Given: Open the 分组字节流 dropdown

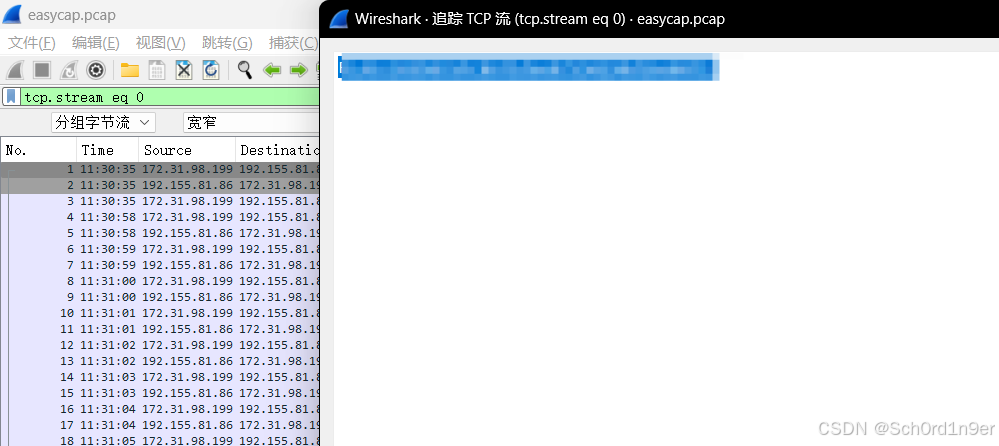Looking at the screenshot, I should (x=103, y=122).
